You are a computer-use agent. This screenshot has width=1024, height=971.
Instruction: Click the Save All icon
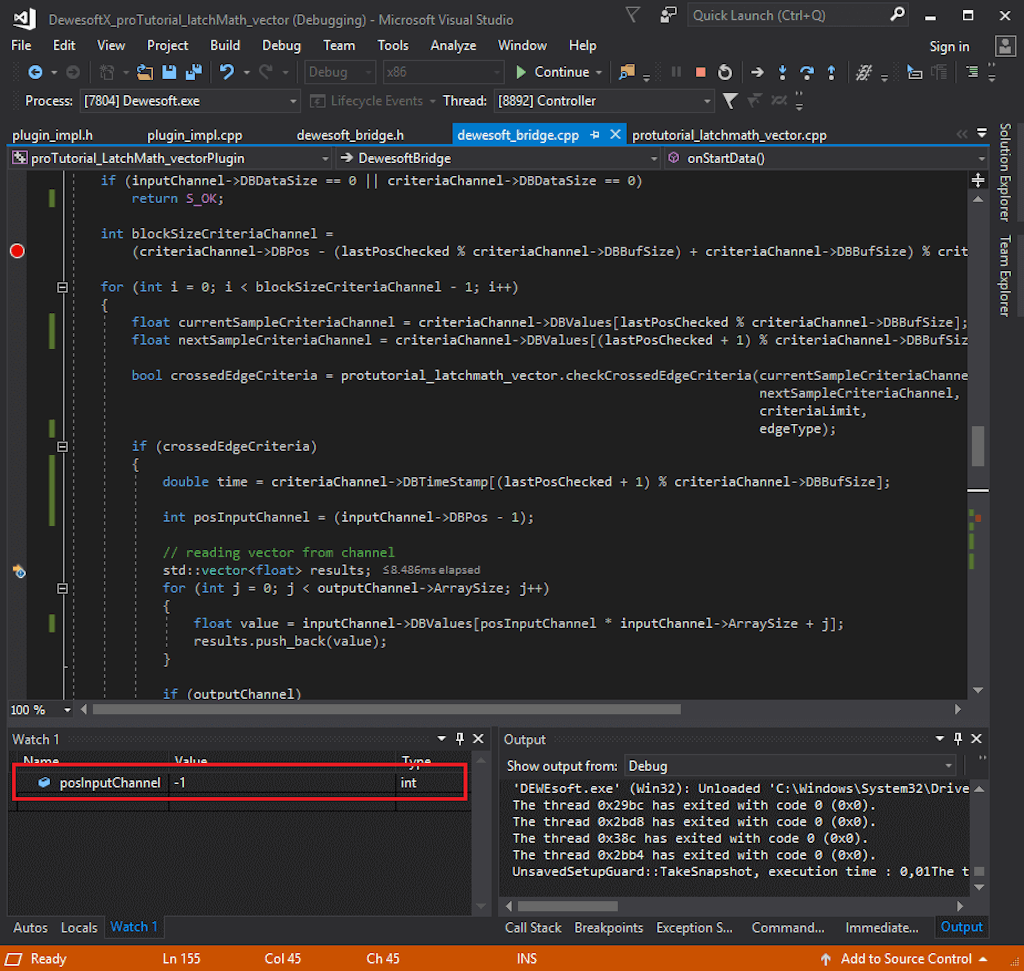tap(194, 72)
